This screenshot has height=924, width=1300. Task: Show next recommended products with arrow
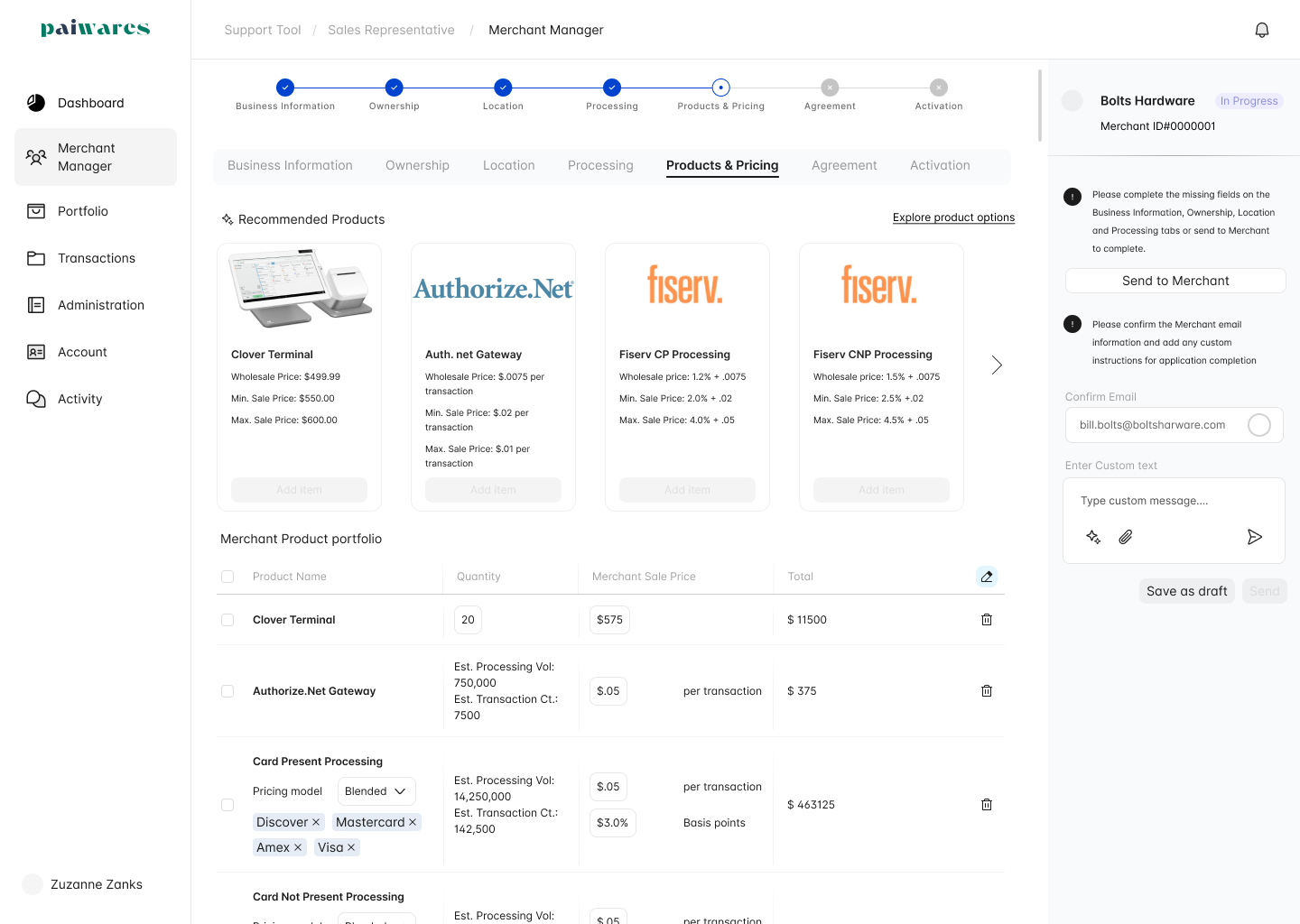tap(997, 365)
